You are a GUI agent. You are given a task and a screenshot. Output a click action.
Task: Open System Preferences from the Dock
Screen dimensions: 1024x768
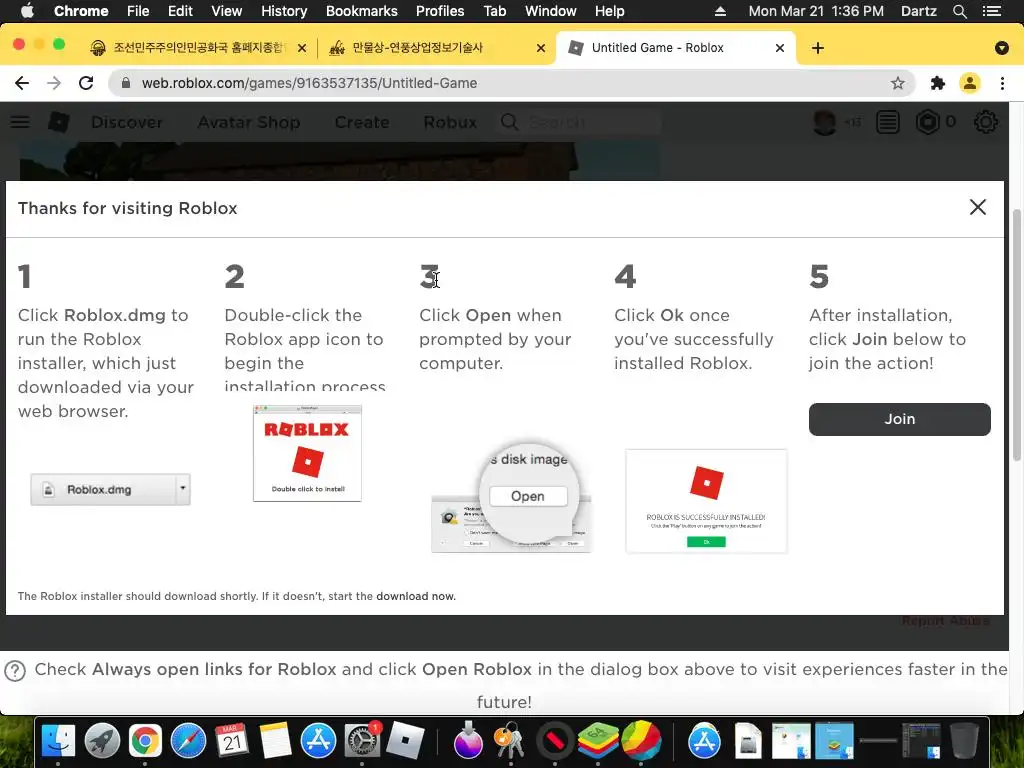362,742
